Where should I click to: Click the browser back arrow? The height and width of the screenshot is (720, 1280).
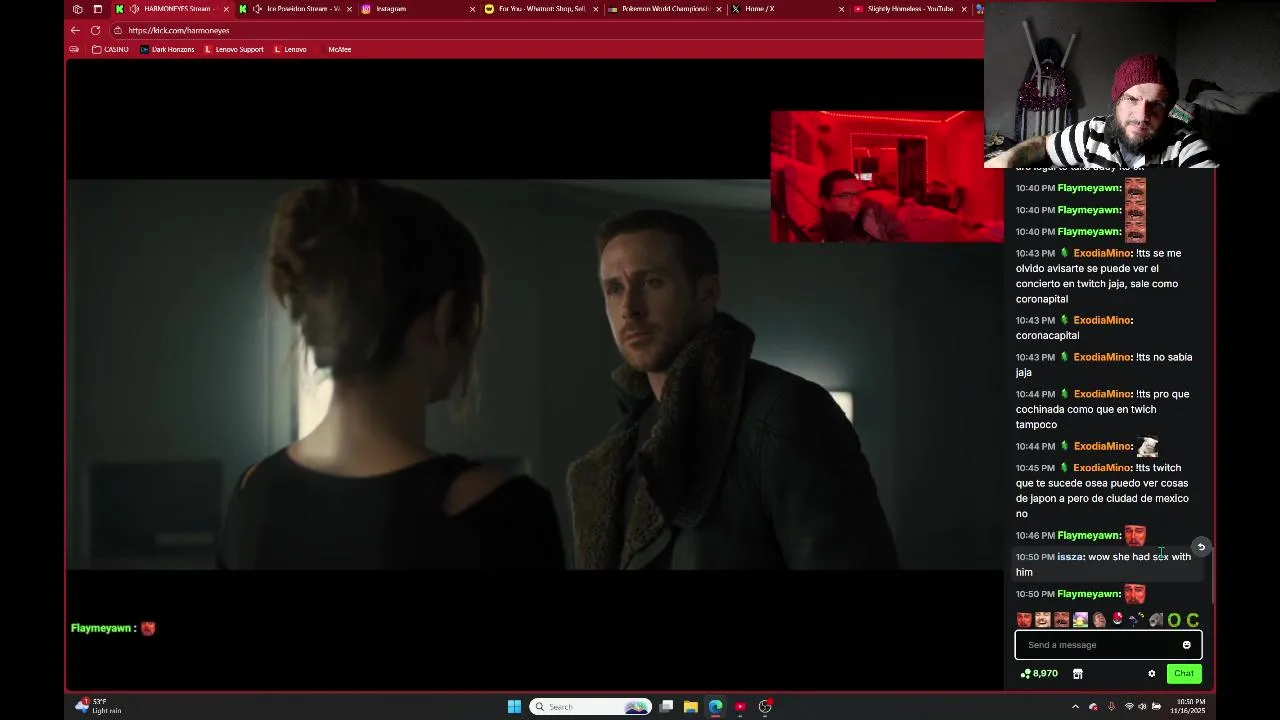point(75,30)
